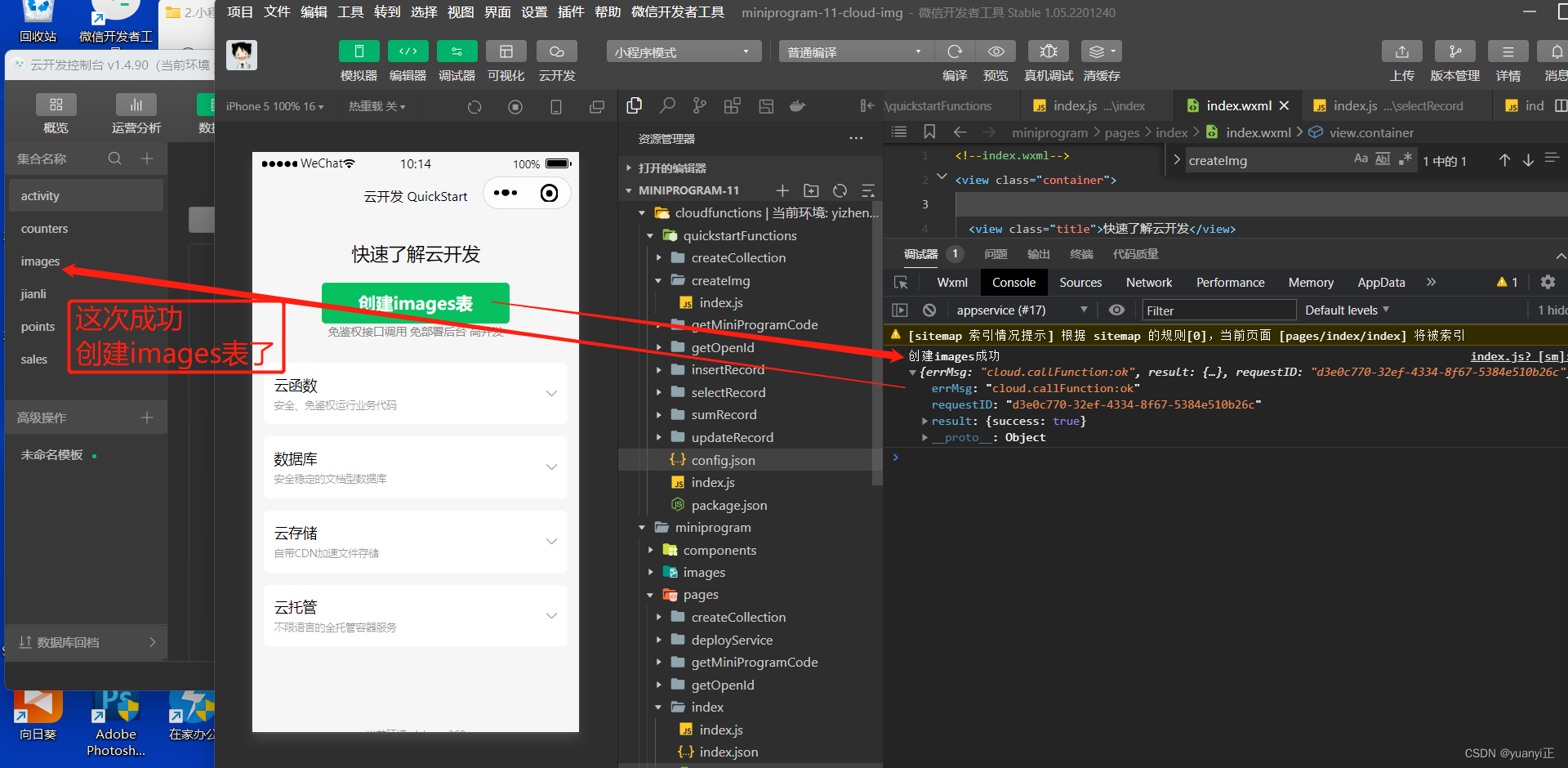The width and height of the screenshot is (1568, 768).
Task: Detach the simulator window
Action: (x=597, y=107)
